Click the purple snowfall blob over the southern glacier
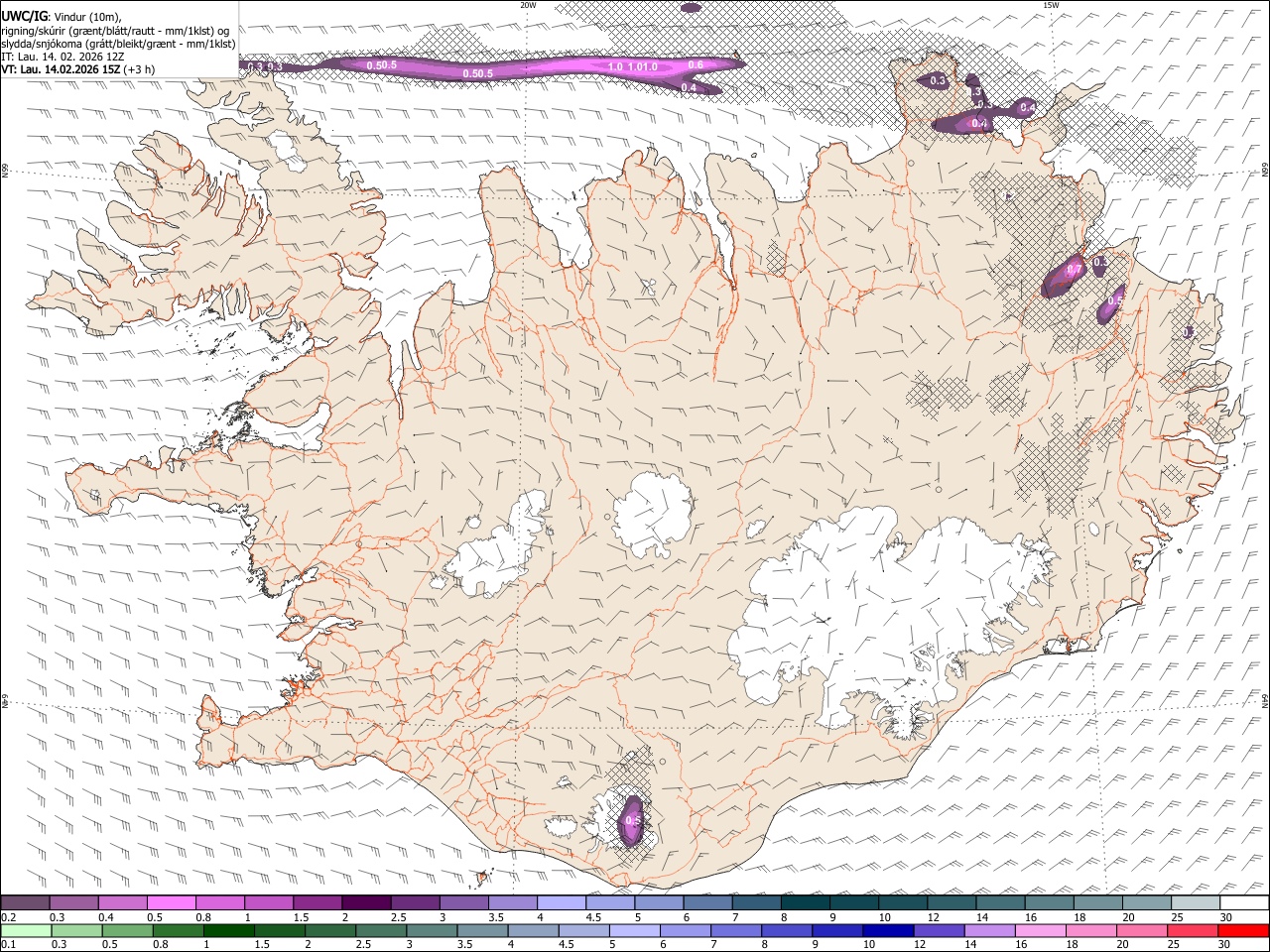Viewport: 1270px width, 952px height. 631,820
